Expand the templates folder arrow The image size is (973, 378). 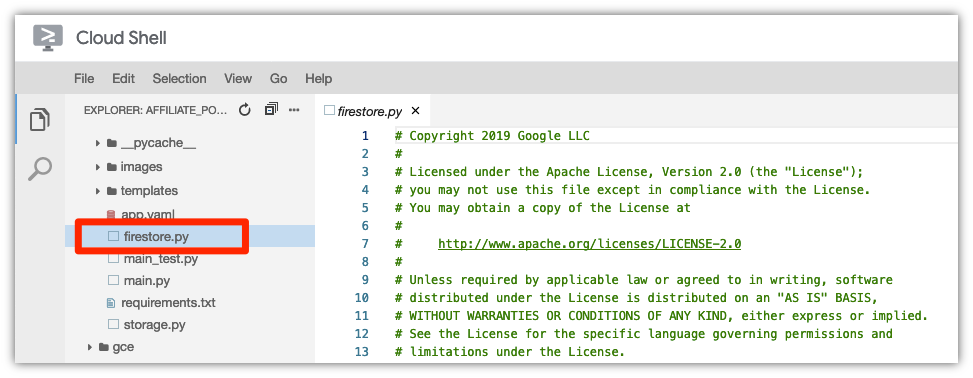[98, 191]
